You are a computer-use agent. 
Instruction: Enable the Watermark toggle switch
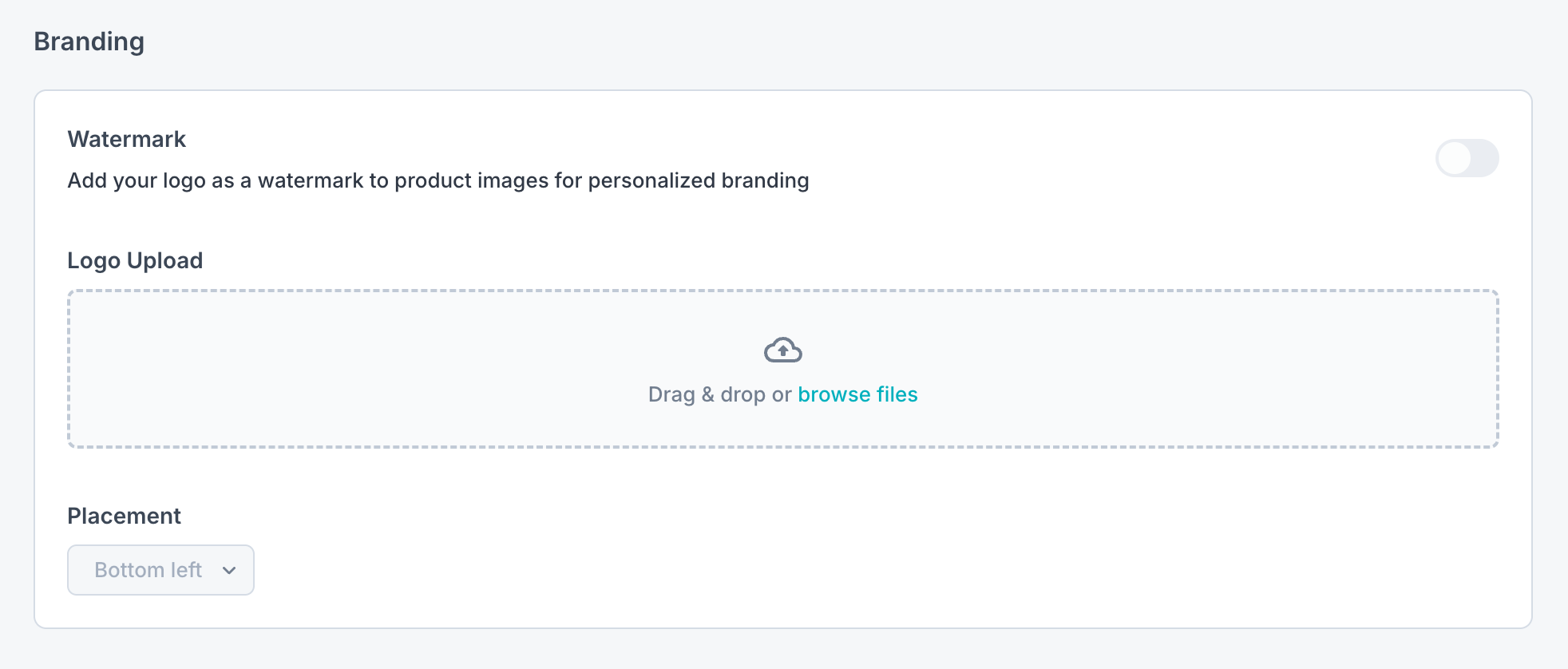1467,158
